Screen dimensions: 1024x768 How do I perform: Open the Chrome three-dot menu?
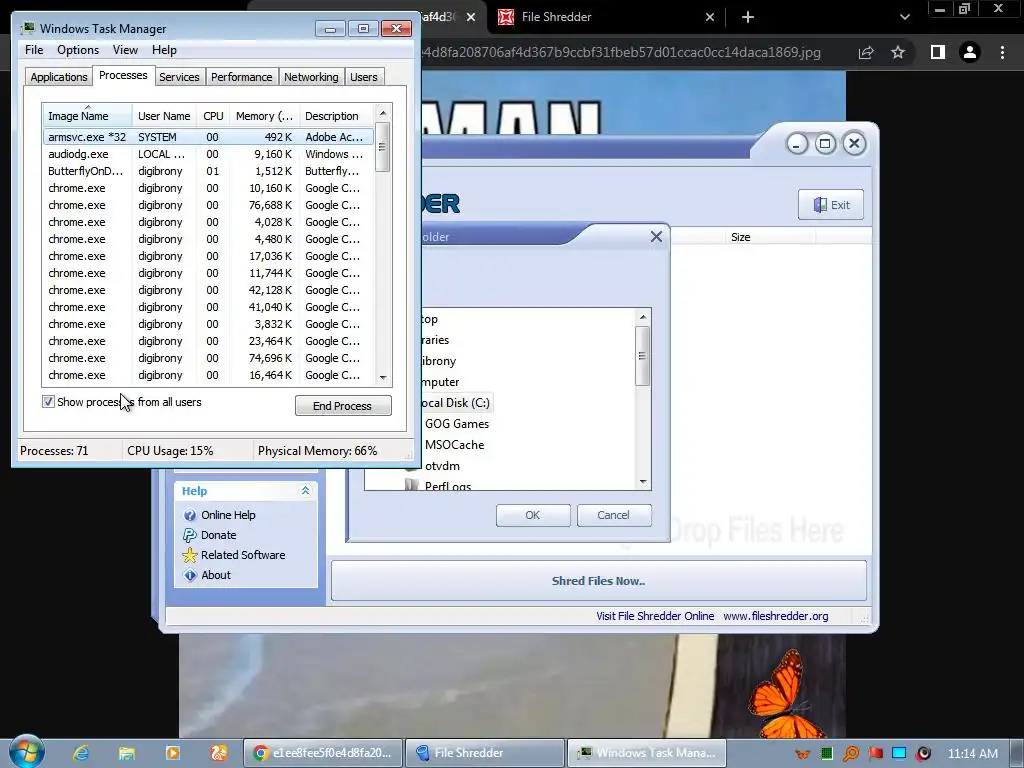1002,52
